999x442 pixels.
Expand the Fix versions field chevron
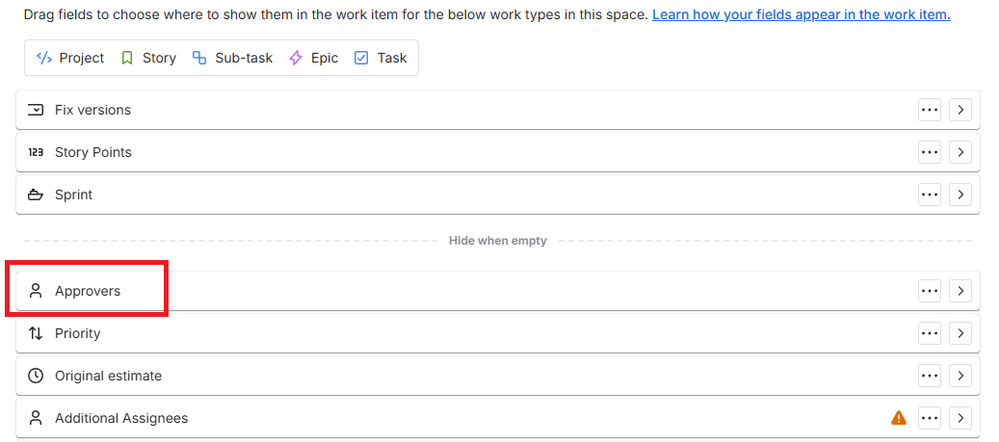click(960, 110)
